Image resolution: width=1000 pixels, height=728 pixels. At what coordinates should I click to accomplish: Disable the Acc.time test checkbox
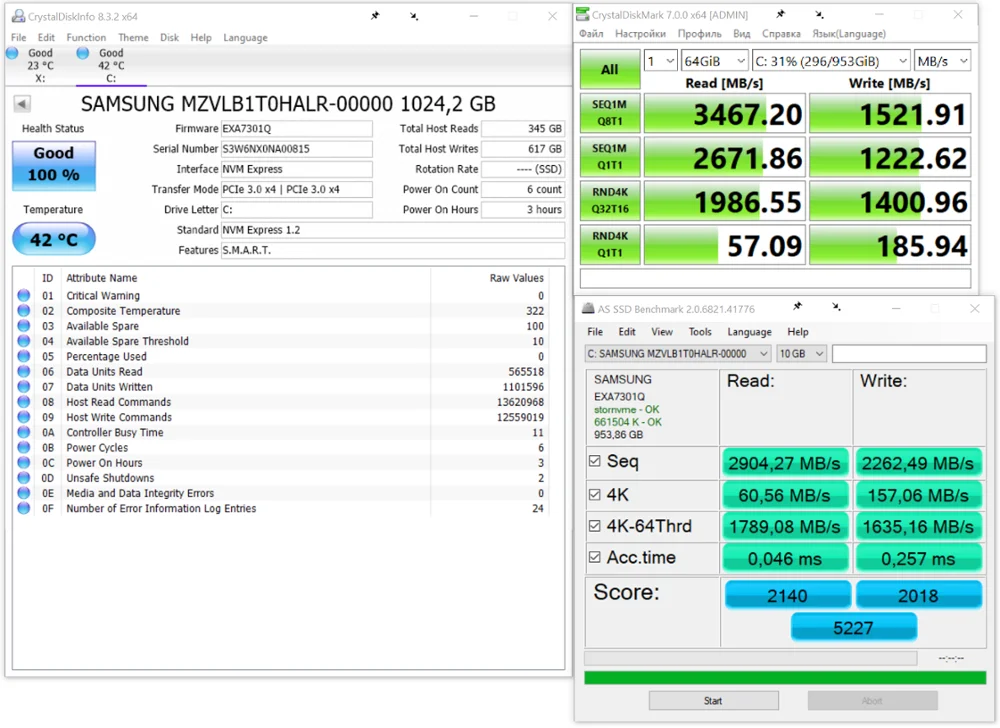click(595, 558)
